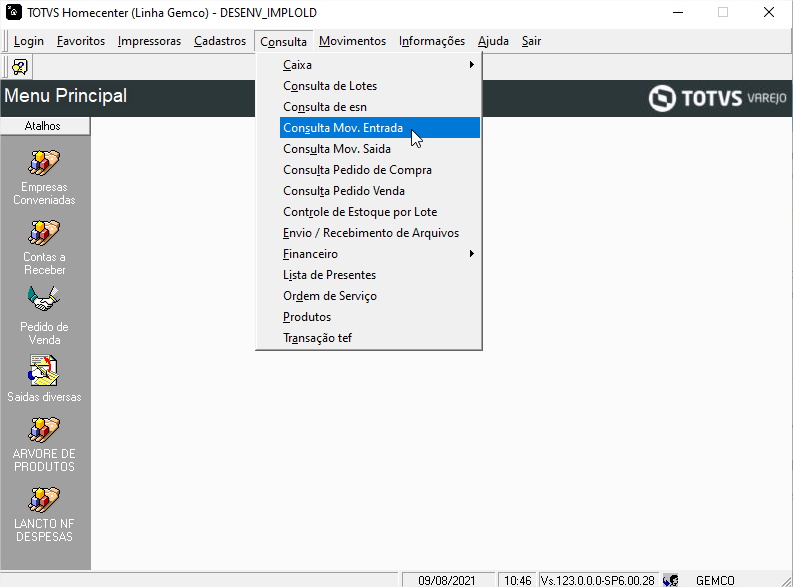Minimize the TOTVS Homecenter window
This screenshot has height=587, width=793.
[x=678, y=13]
